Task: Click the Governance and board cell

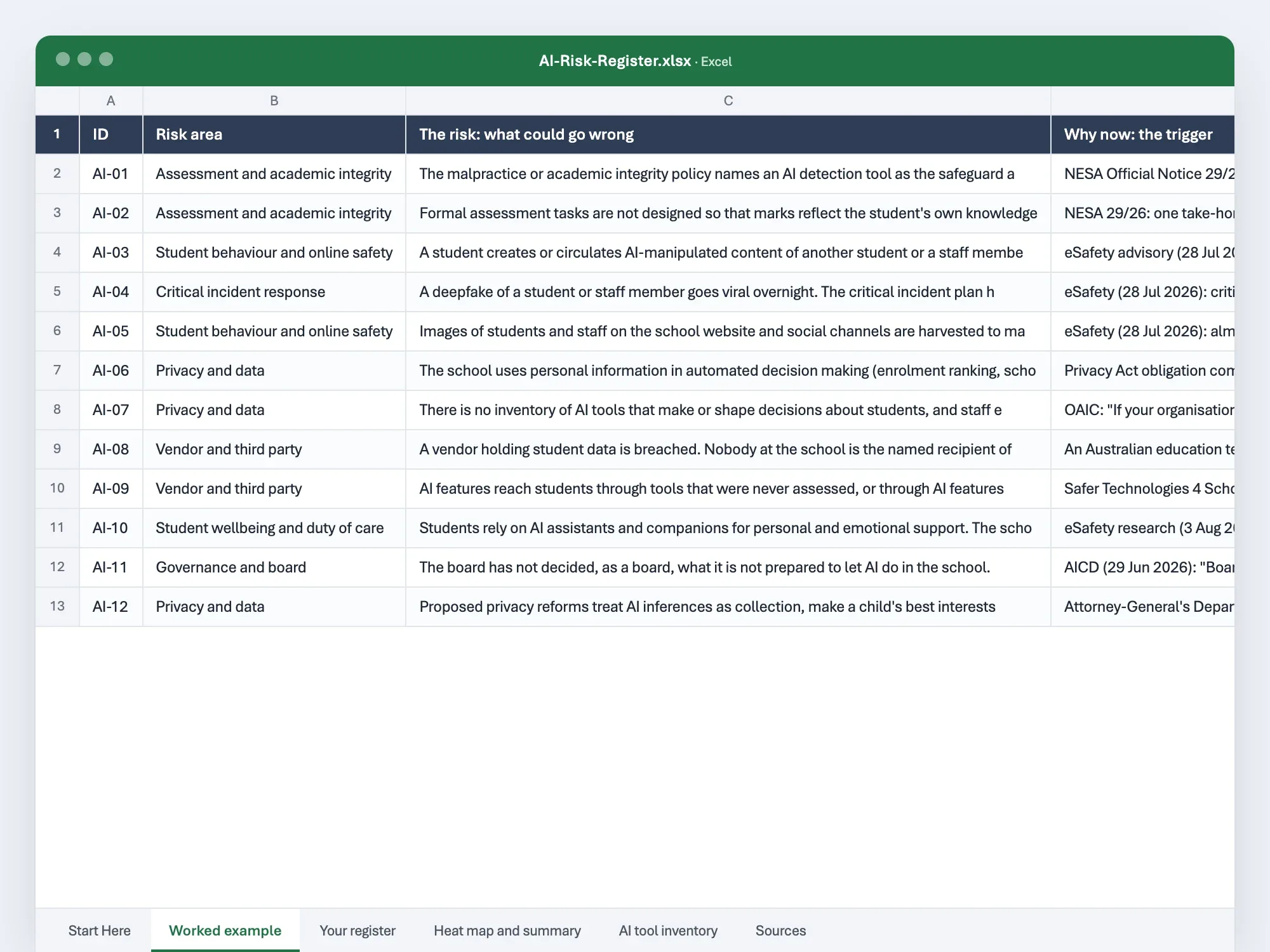Action: click(x=274, y=567)
